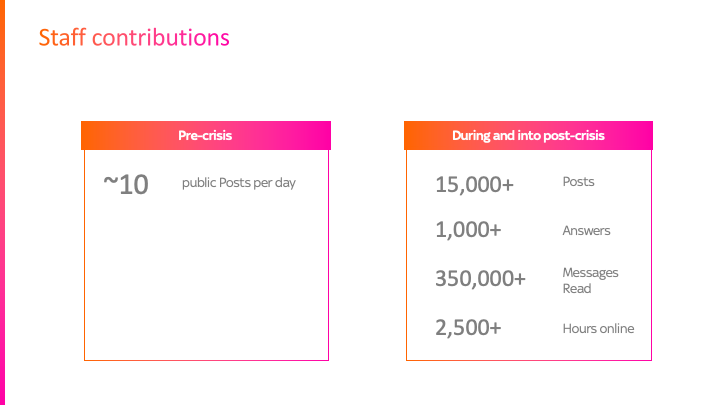Click the word contributions in the title
Image resolution: width=720 pixels, height=405 pixels.
tap(161, 38)
